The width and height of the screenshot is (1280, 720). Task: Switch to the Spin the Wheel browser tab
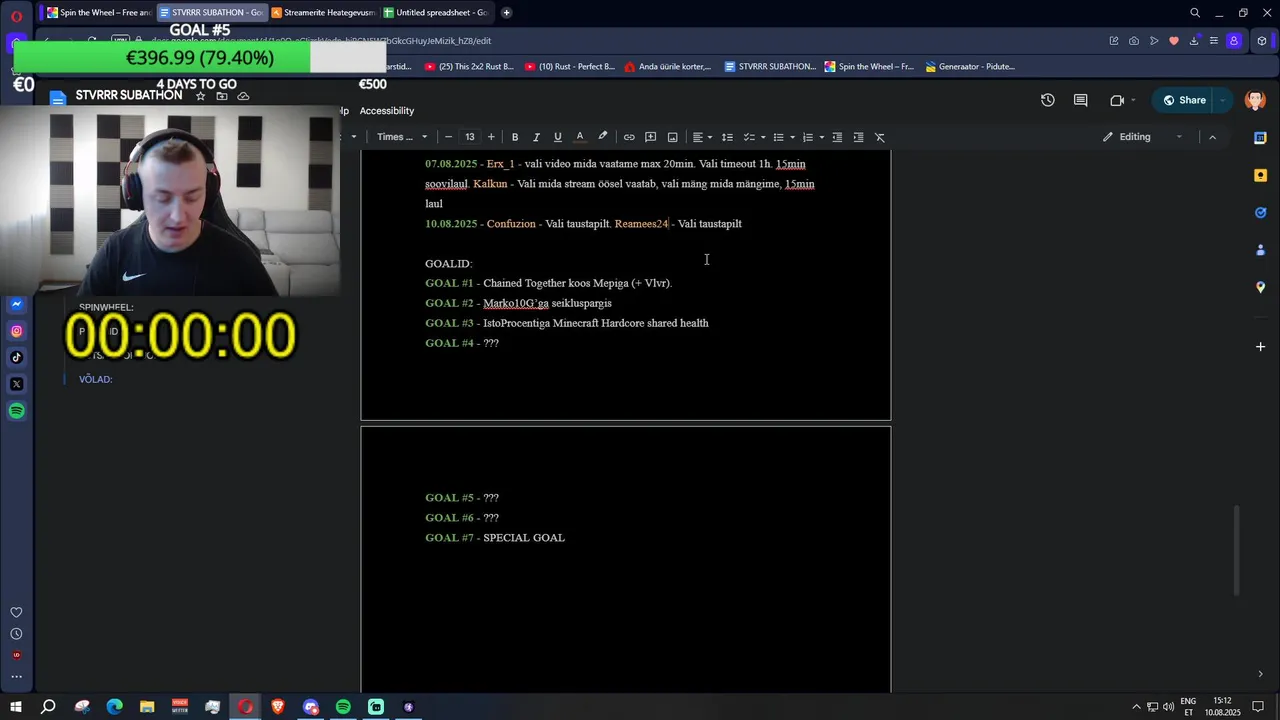click(x=99, y=13)
